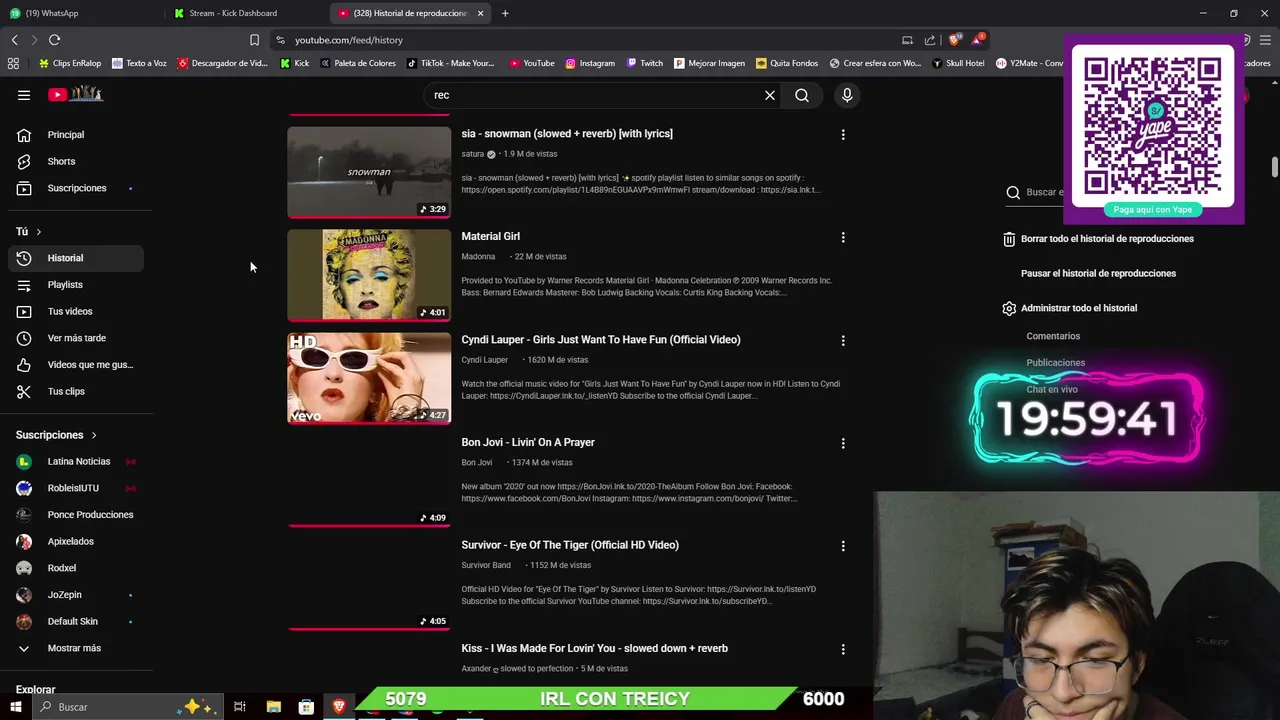Open the Material Girl video thumbnail
The height and width of the screenshot is (720, 1280).
[x=369, y=275]
